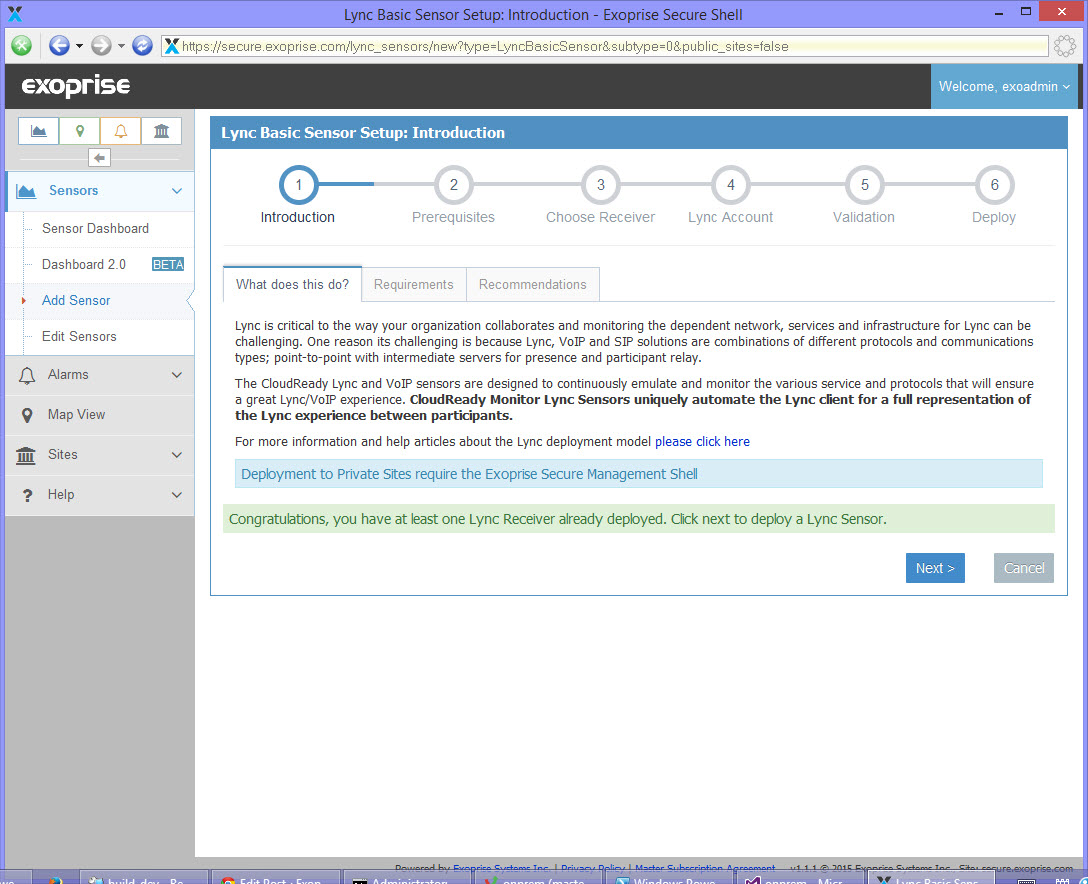The image size is (1088, 884).
Task: Click the green stop/close browser icon
Action: click(22, 46)
